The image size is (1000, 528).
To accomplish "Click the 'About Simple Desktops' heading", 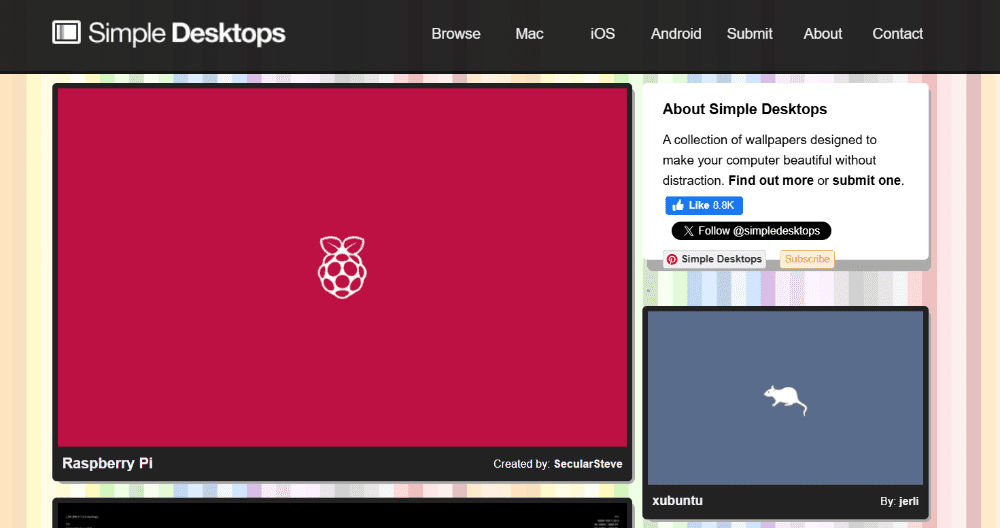I will point(744,109).
